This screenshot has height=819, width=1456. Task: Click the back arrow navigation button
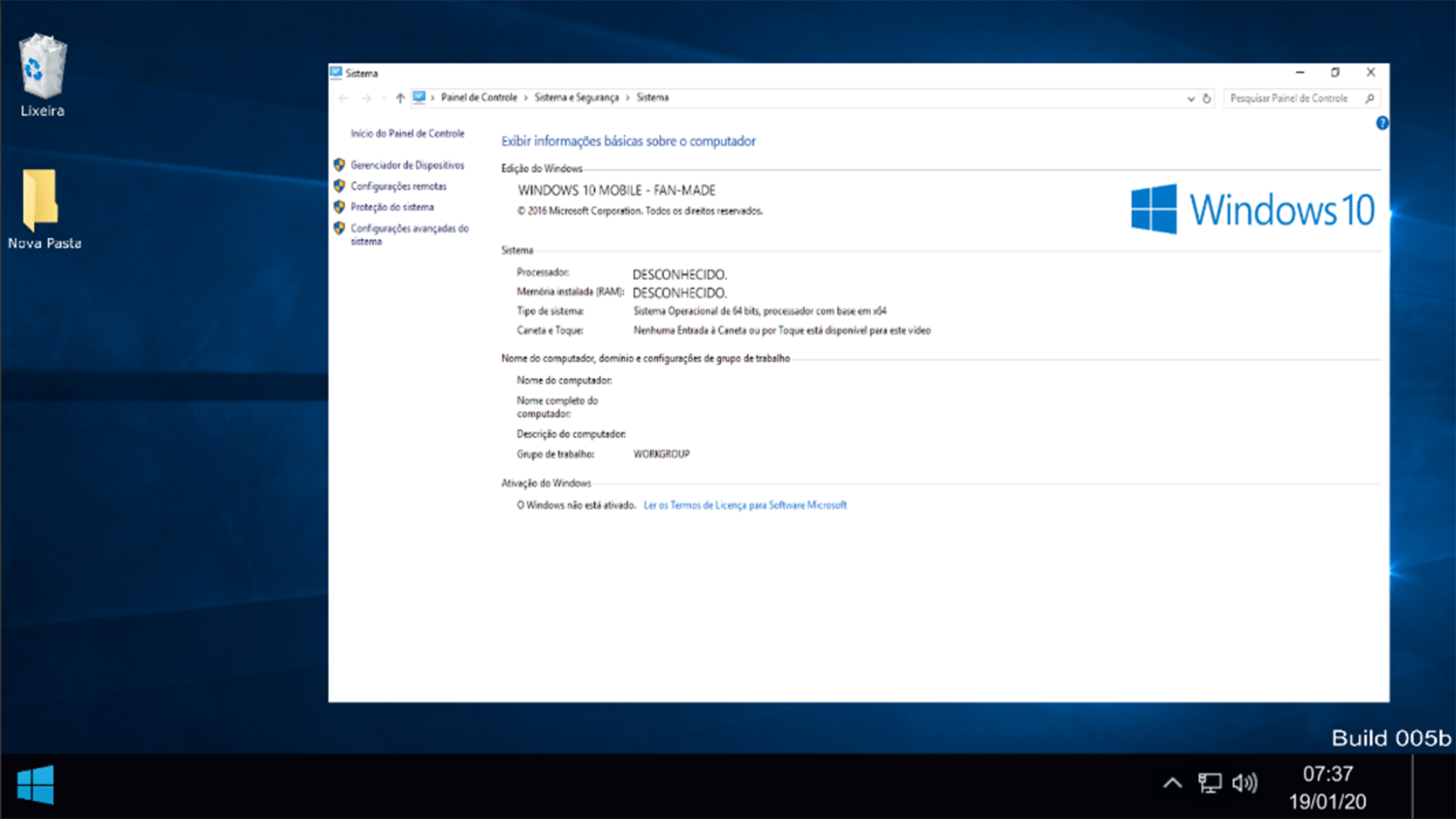click(344, 98)
